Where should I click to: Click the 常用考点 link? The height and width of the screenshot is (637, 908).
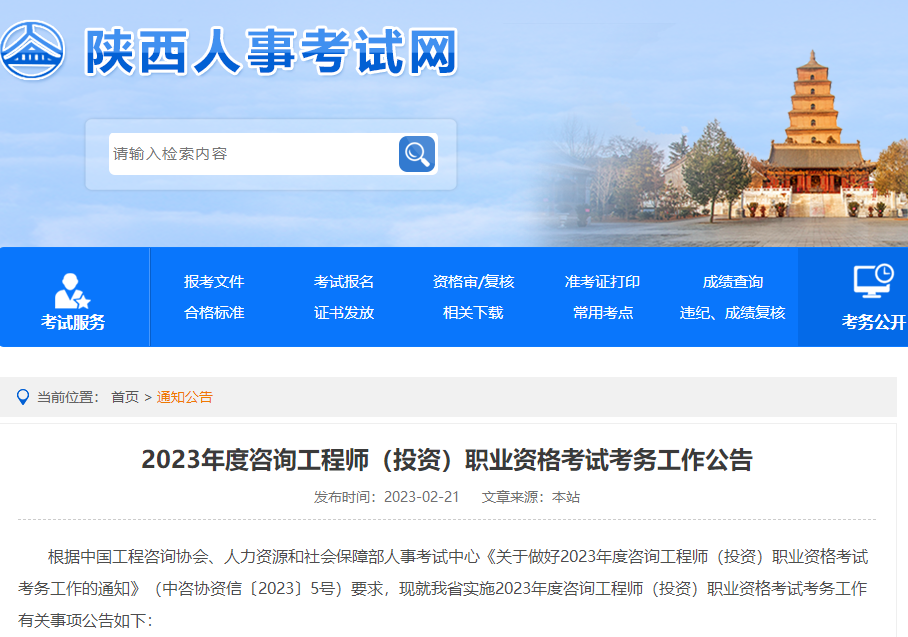coord(602,311)
